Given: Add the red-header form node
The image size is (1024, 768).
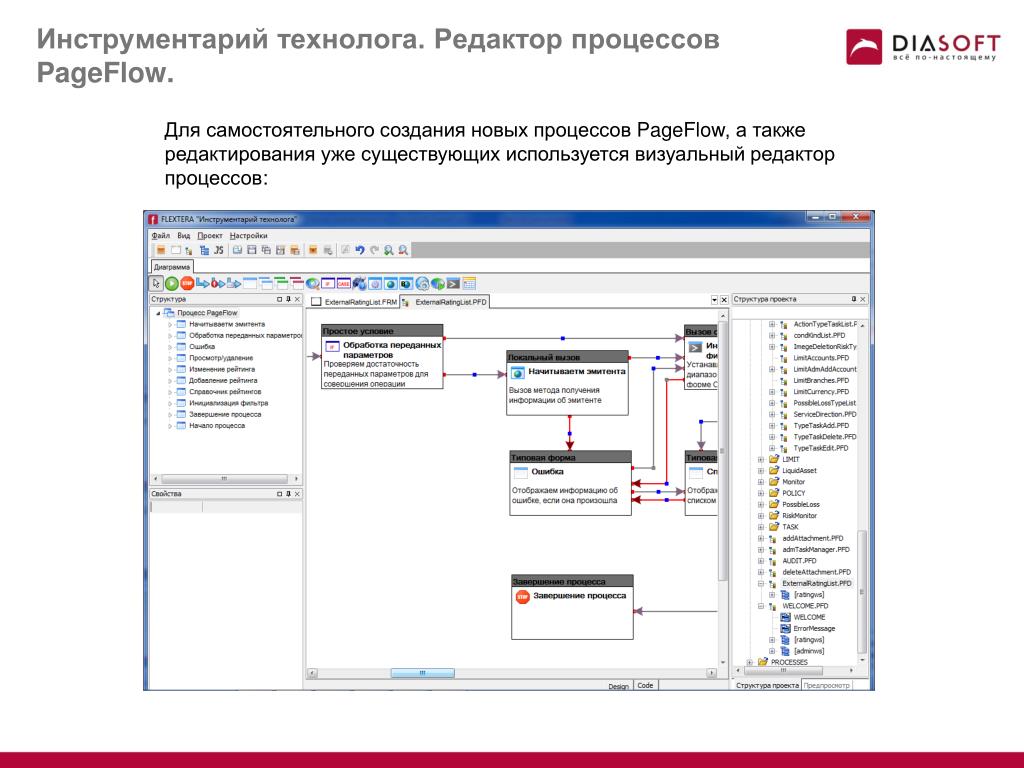Looking at the screenshot, I should pyautogui.click(x=296, y=283).
